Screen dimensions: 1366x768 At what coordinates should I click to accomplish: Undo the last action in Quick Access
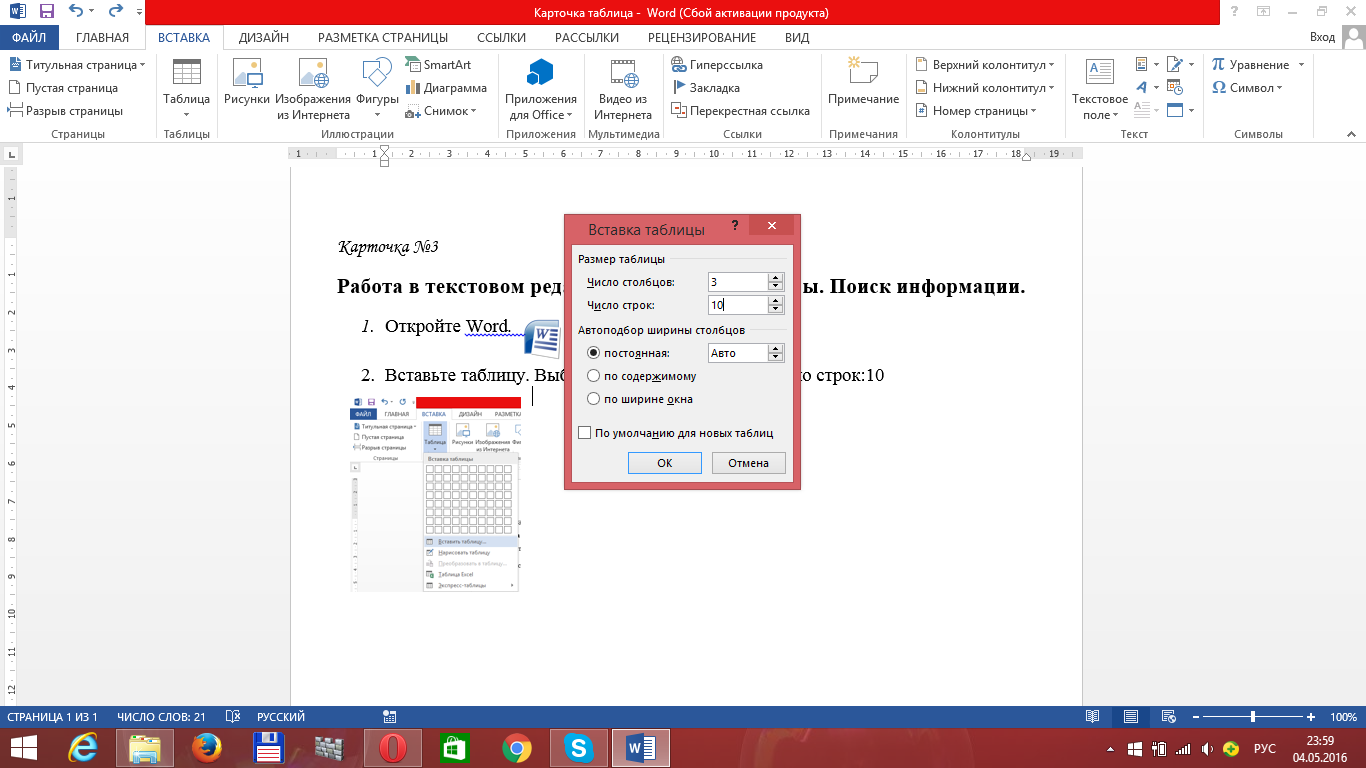tap(77, 12)
